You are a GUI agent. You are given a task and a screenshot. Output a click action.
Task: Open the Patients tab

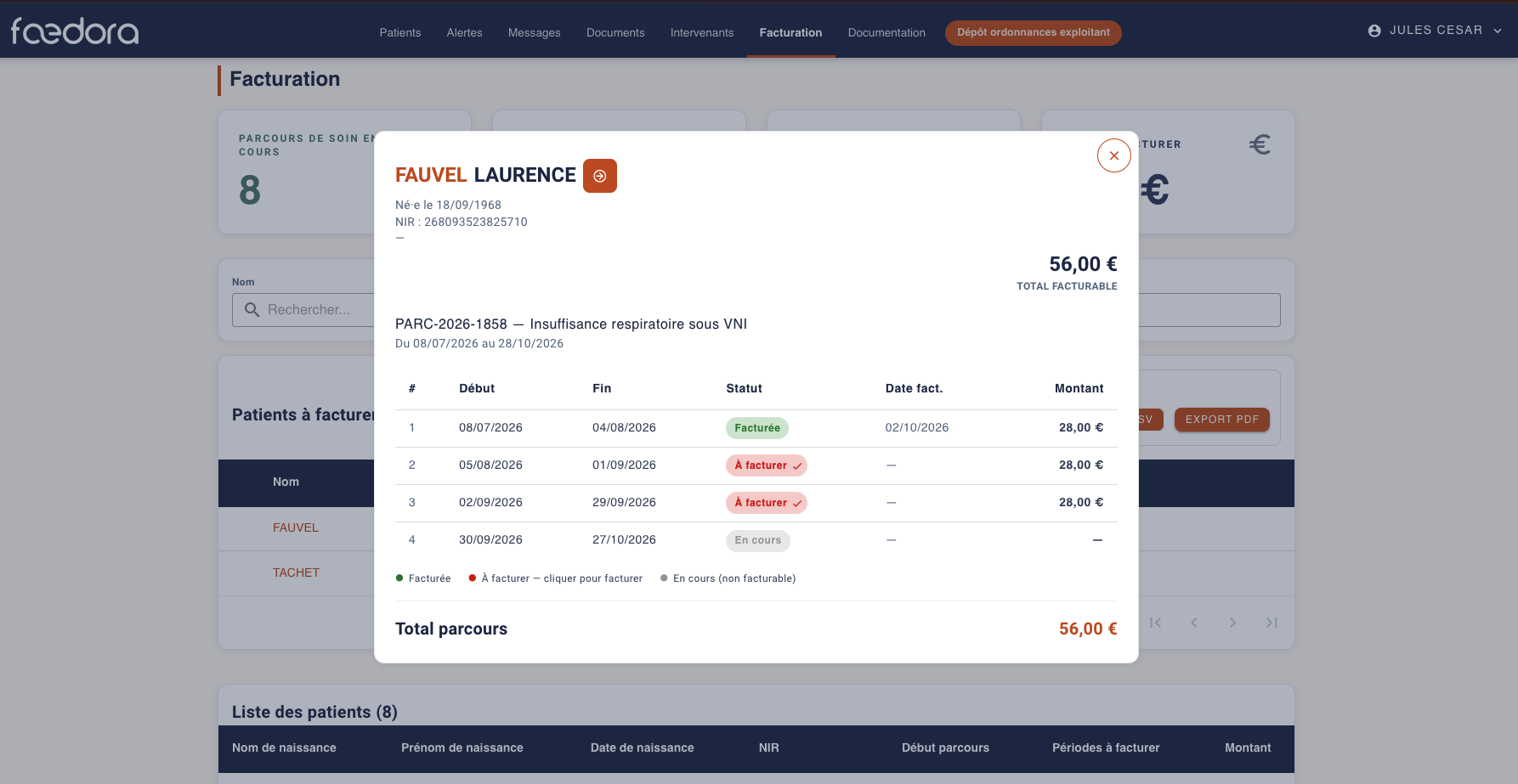coord(400,32)
